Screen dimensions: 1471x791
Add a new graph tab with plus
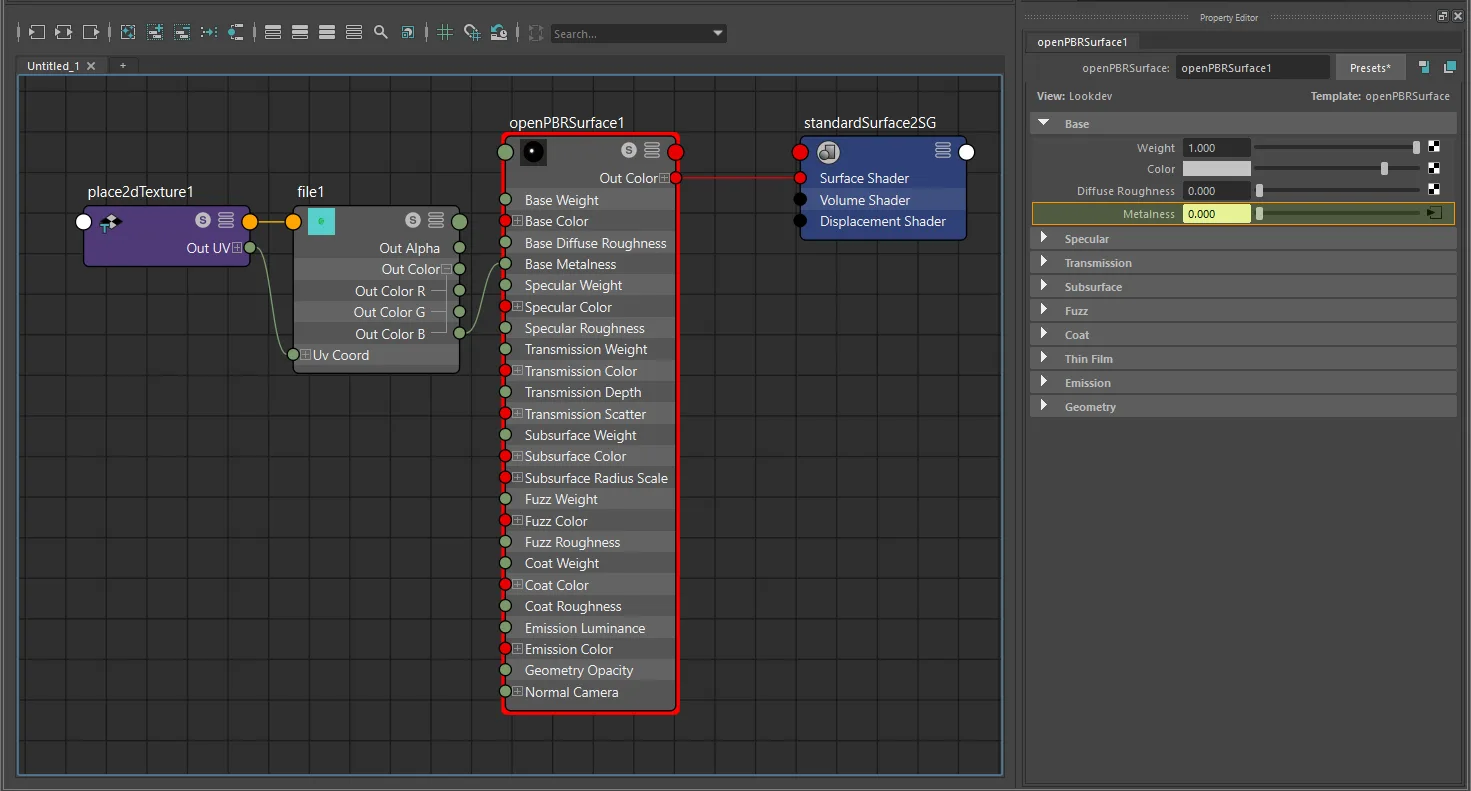[123, 65]
